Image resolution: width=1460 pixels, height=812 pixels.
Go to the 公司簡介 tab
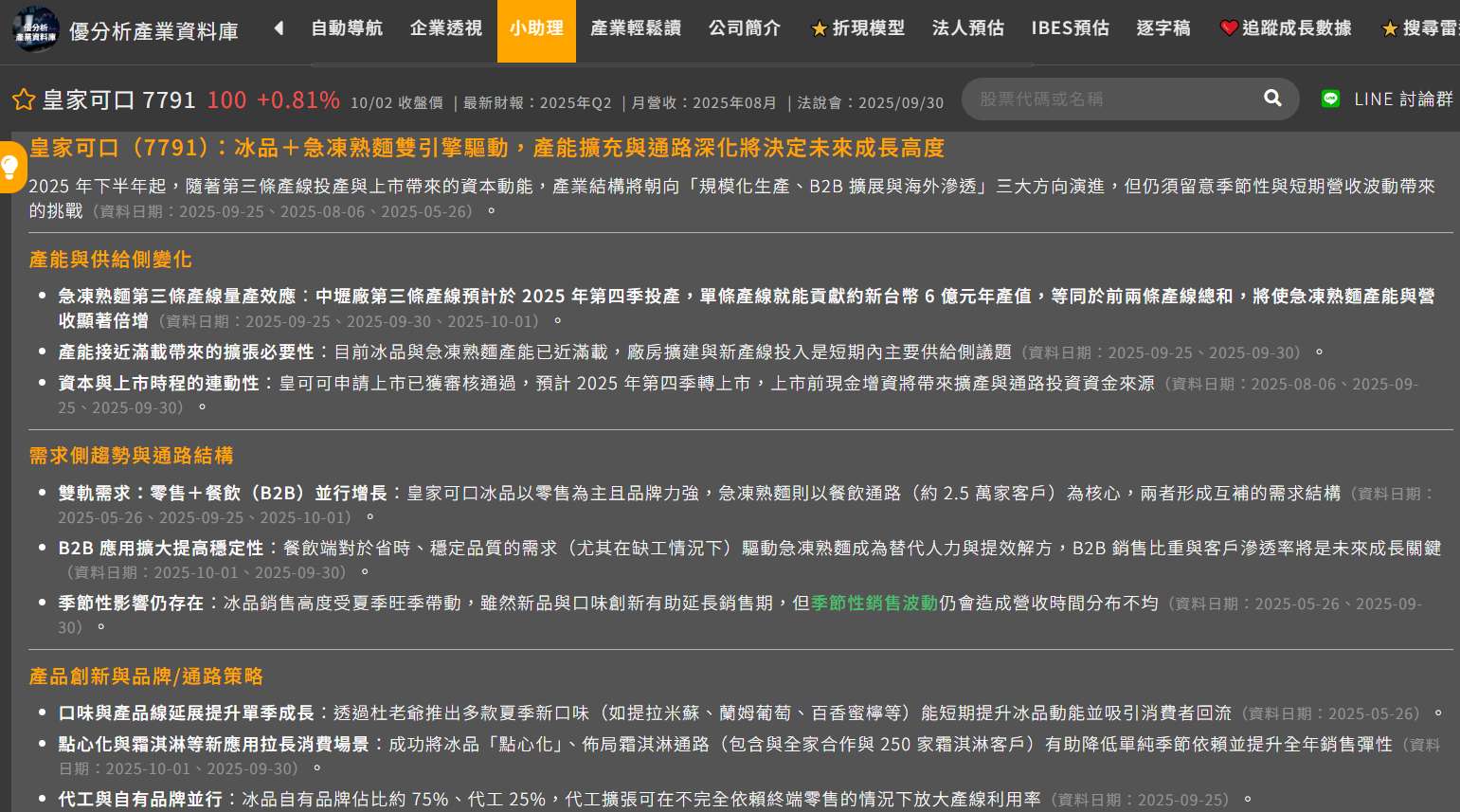point(745,28)
